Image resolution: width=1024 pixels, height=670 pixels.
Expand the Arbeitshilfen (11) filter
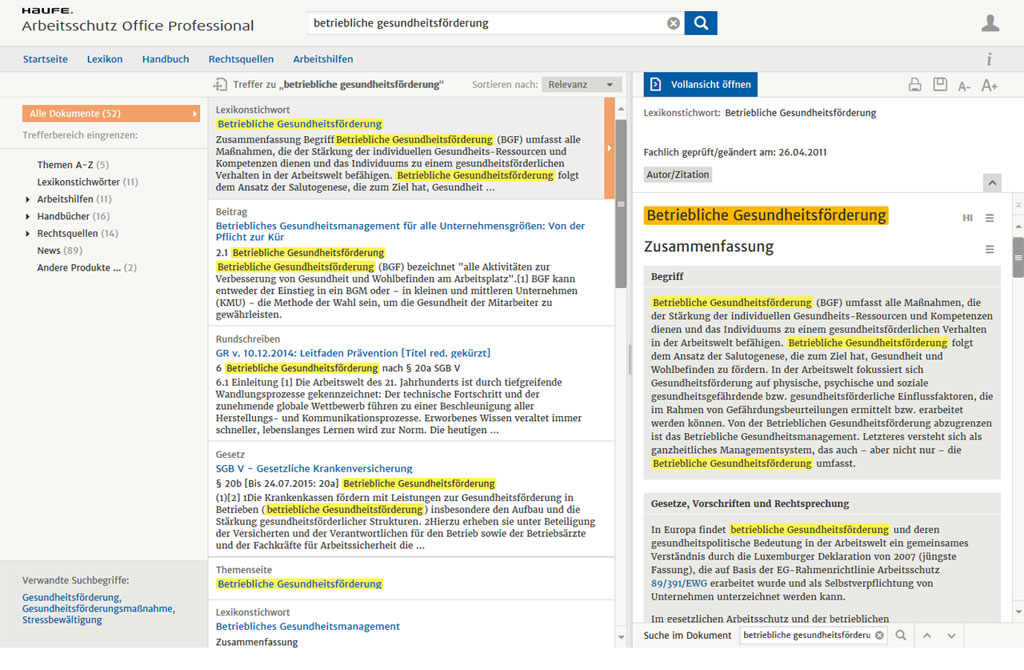[27, 199]
